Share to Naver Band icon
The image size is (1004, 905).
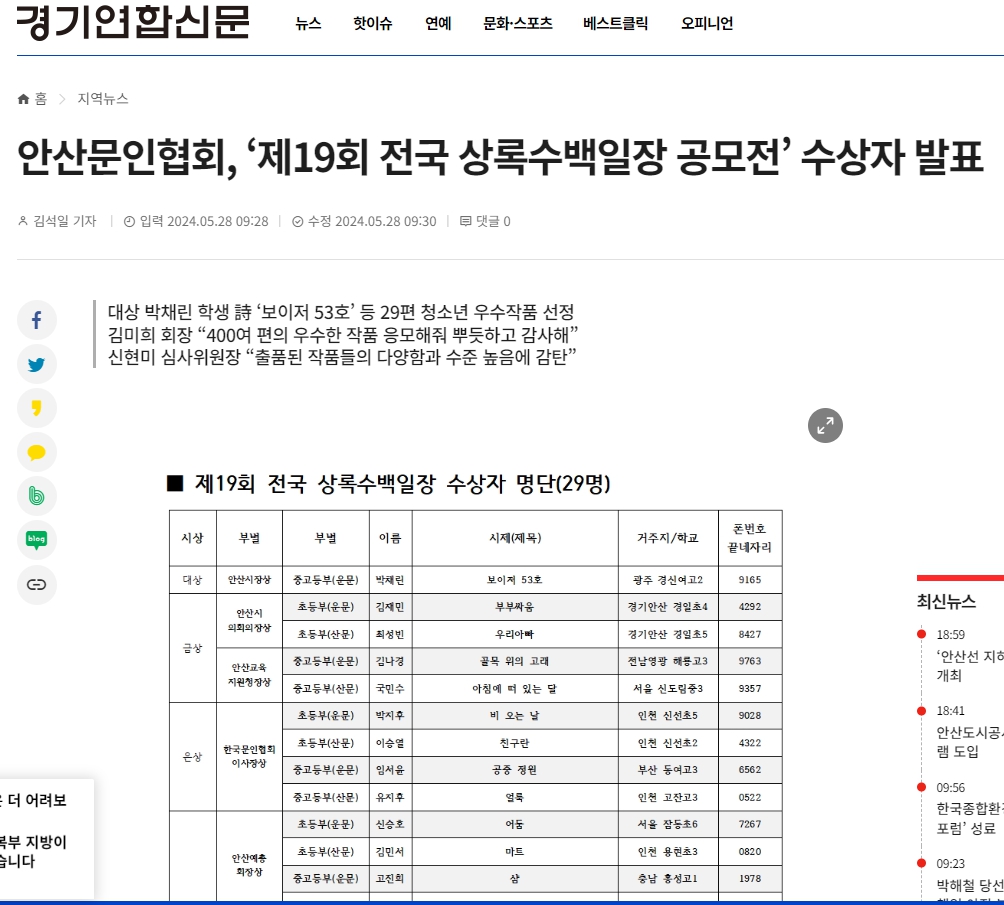tap(36, 496)
